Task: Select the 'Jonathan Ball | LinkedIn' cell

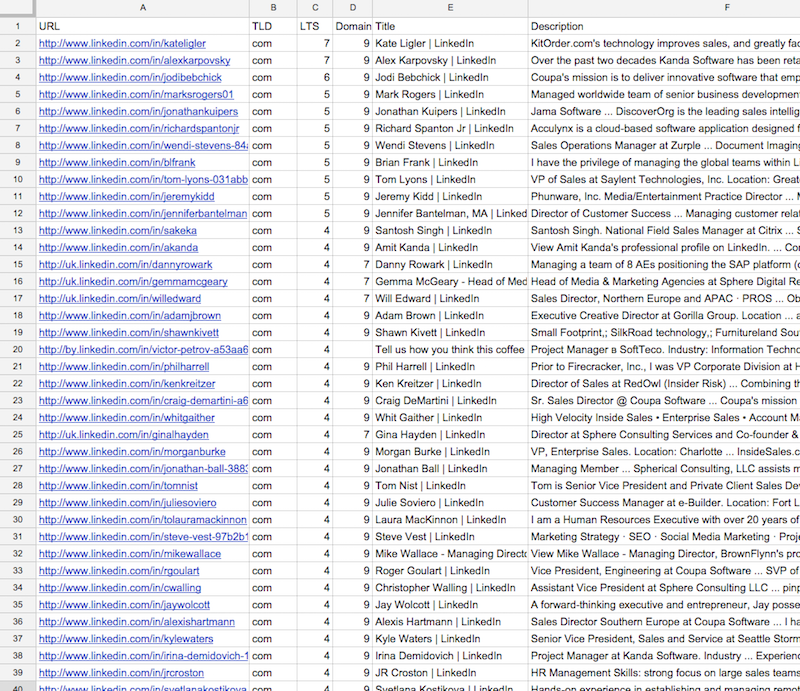Action: [x=451, y=468]
